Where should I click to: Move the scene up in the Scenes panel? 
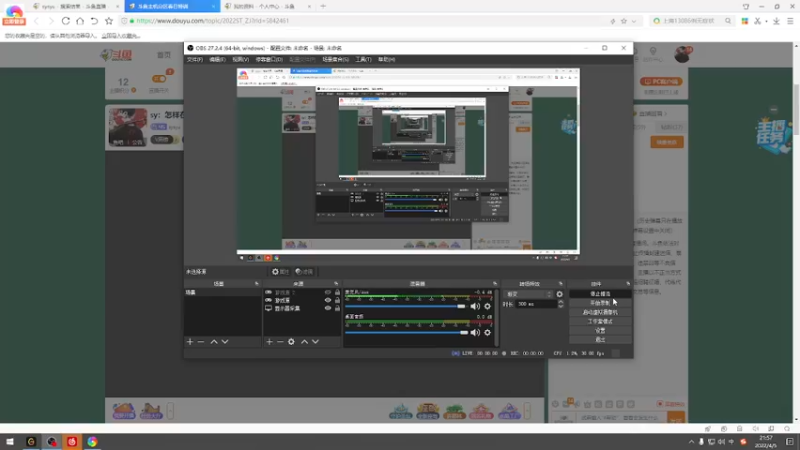click(214, 342)
